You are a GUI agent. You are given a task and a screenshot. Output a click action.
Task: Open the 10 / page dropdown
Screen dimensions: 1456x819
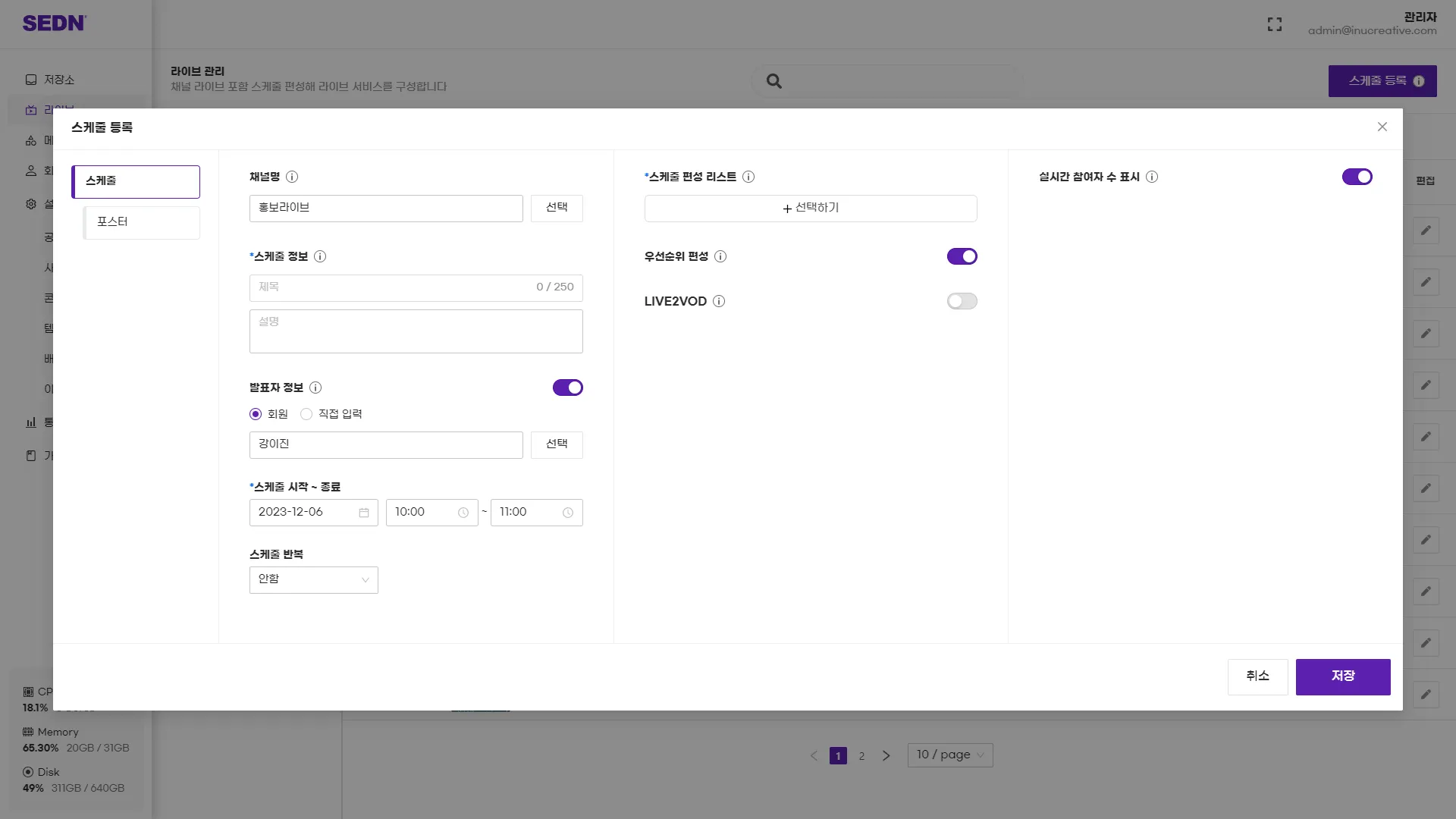949,755
